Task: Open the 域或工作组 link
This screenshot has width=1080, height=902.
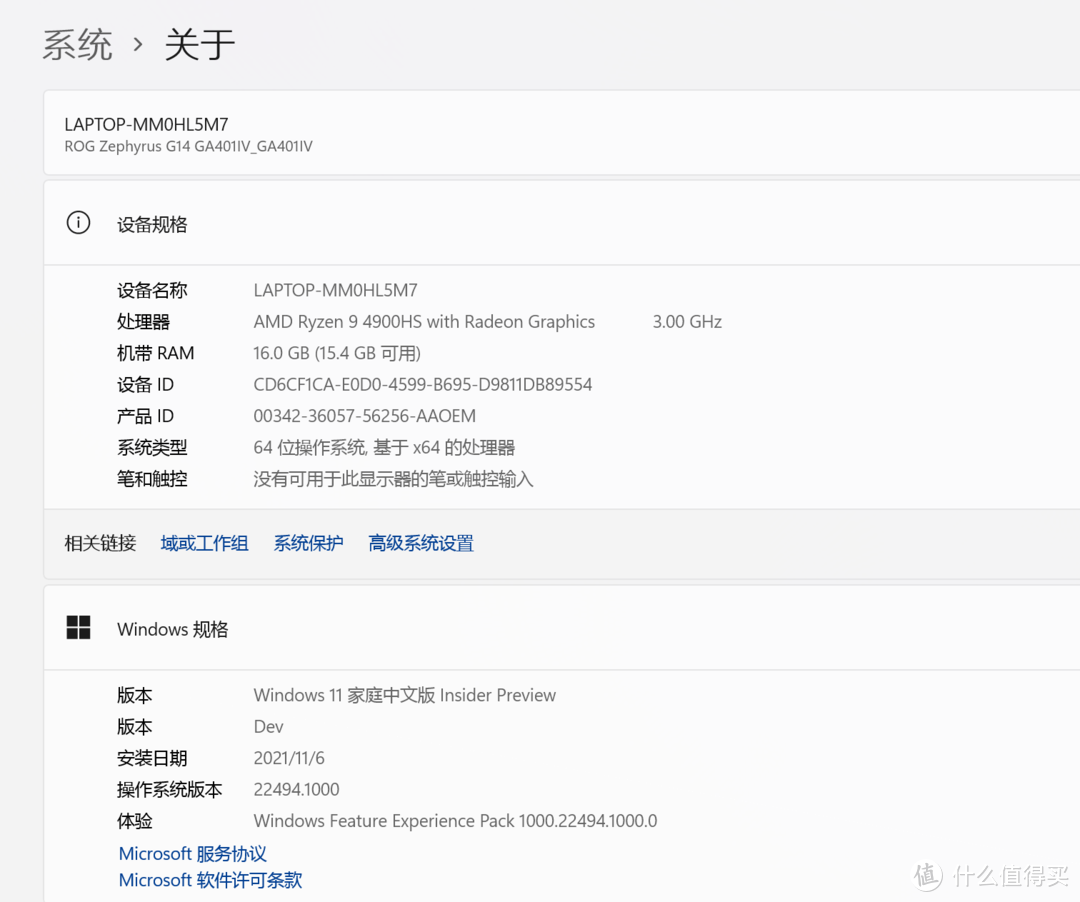Action: 204,543
